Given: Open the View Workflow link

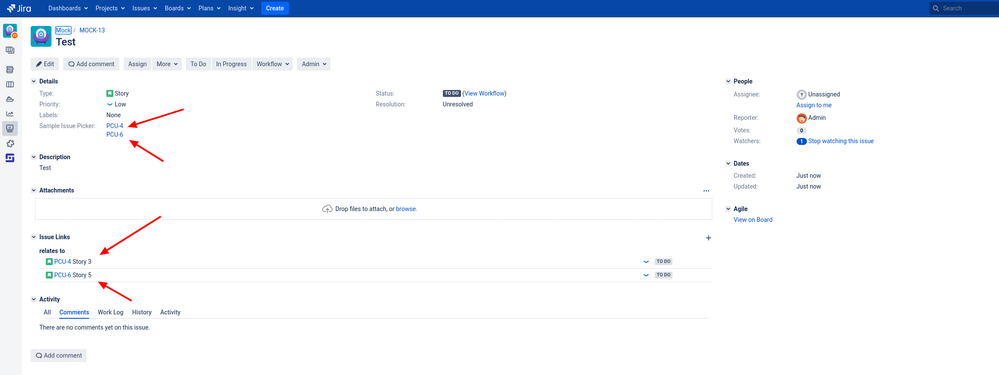Looking at the screenshot, I should click(x=485, y=94).
